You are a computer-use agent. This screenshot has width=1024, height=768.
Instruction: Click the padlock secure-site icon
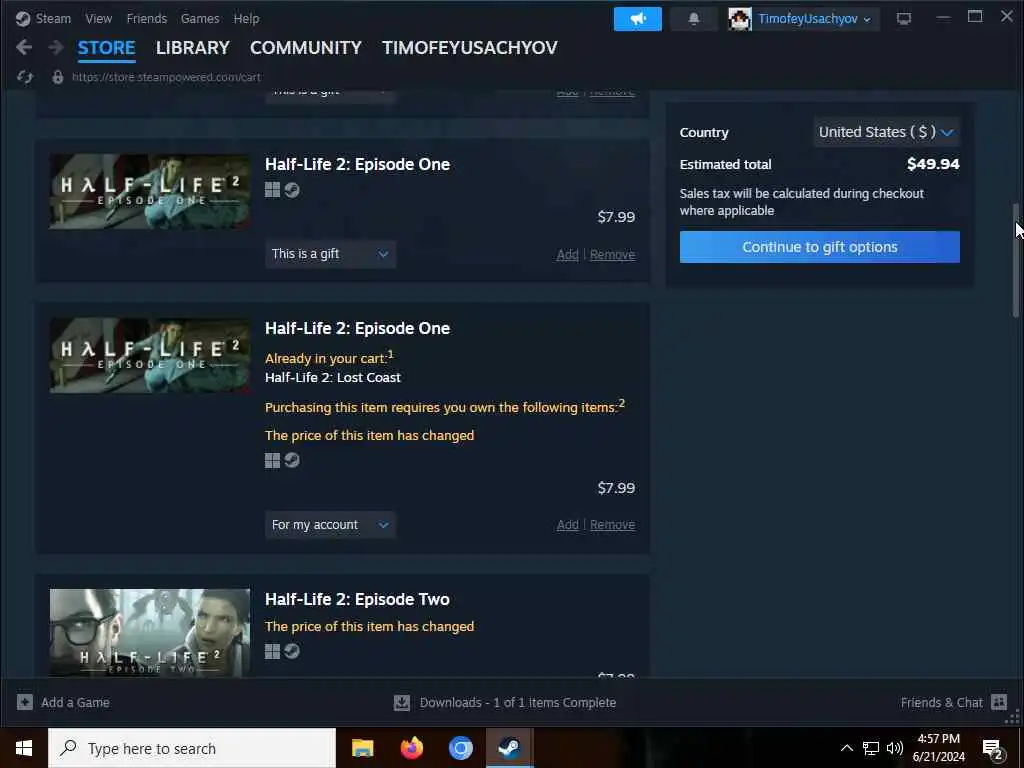57,77
